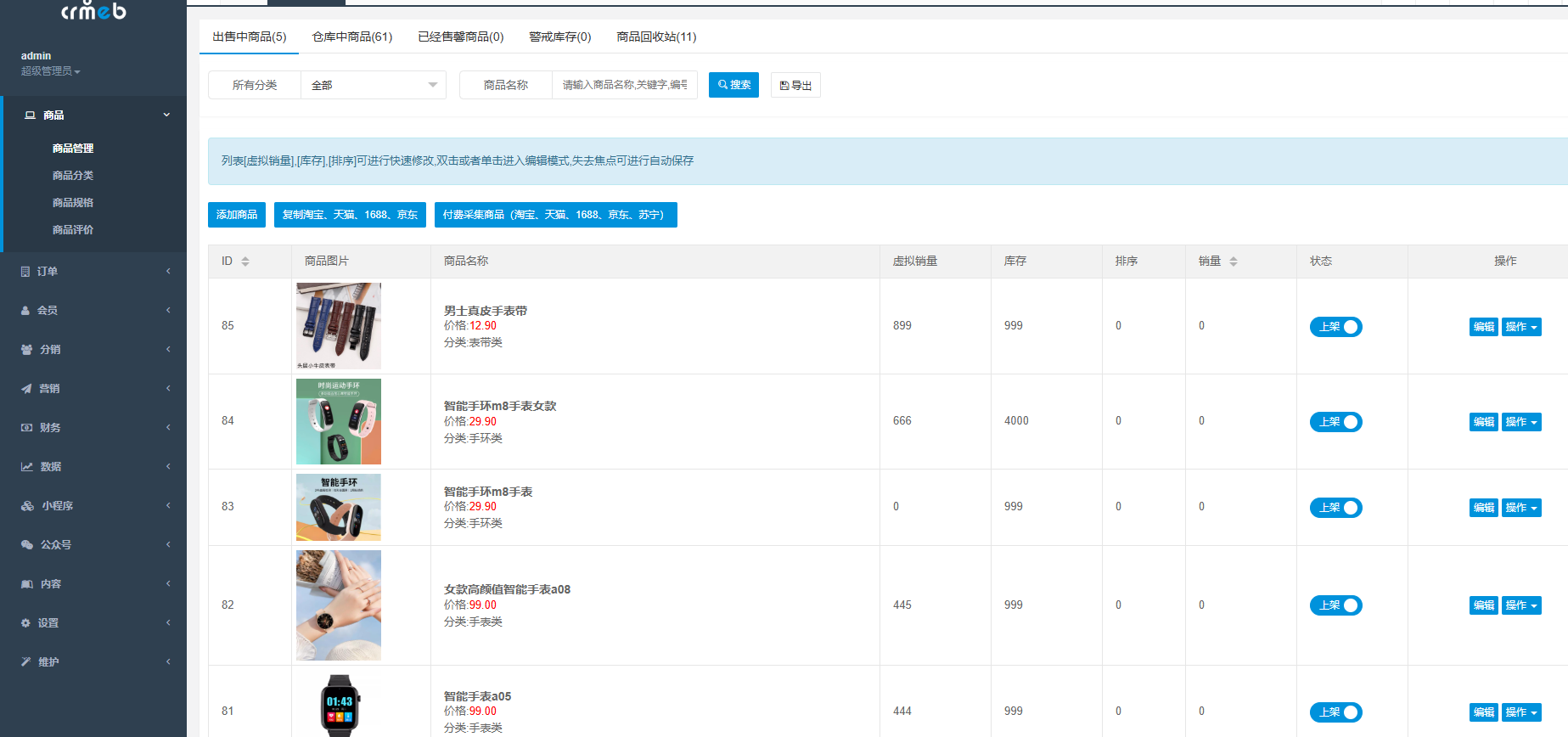
Task: Click the 导出 export button
Action: [795, 86]
